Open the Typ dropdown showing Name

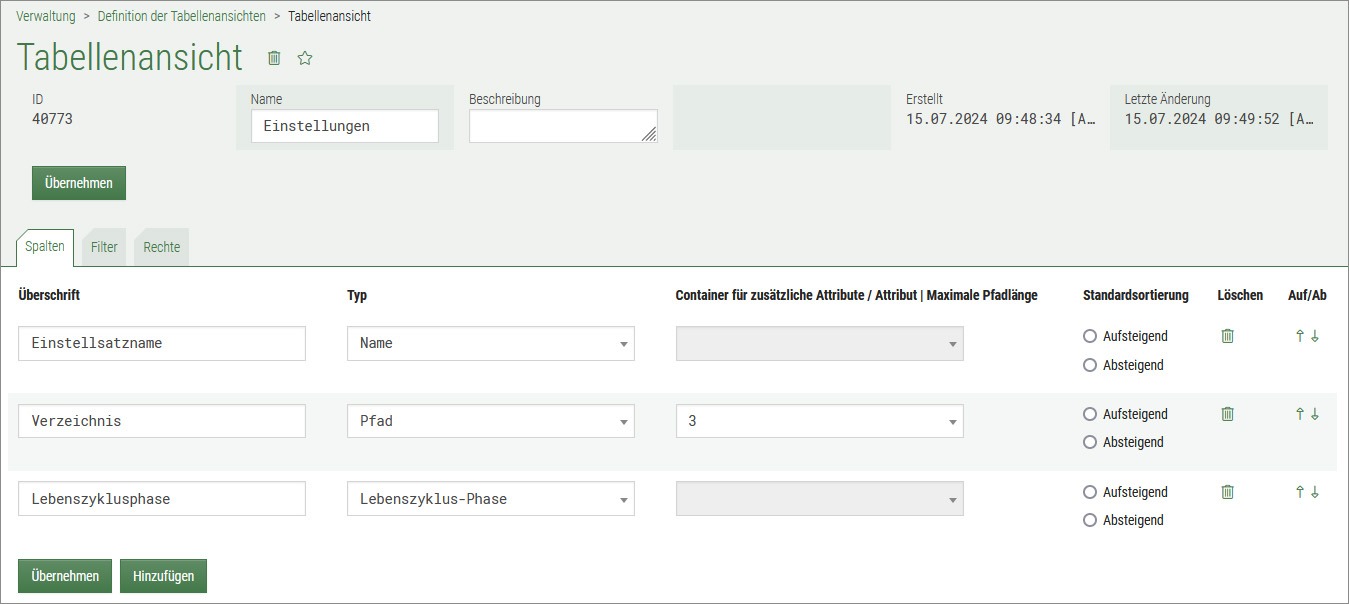pos(490,343)
